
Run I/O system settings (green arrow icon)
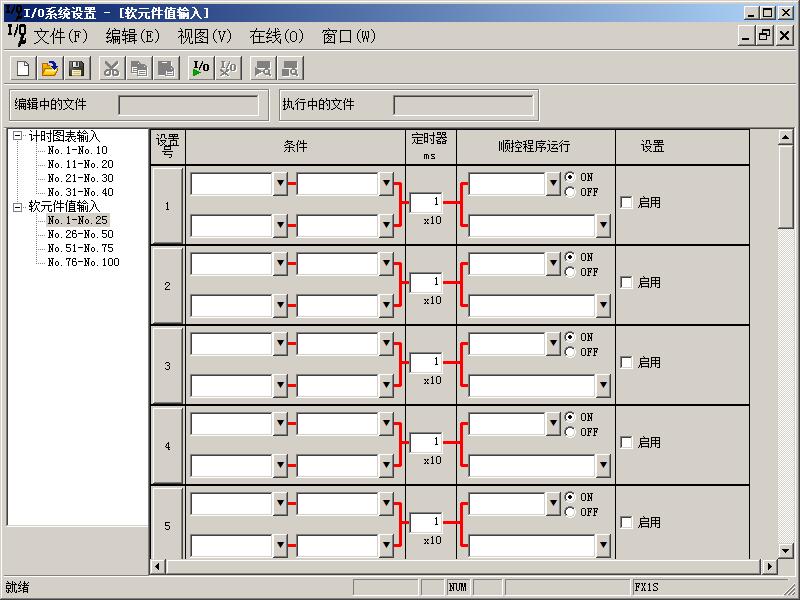click(x=201, y=68)
